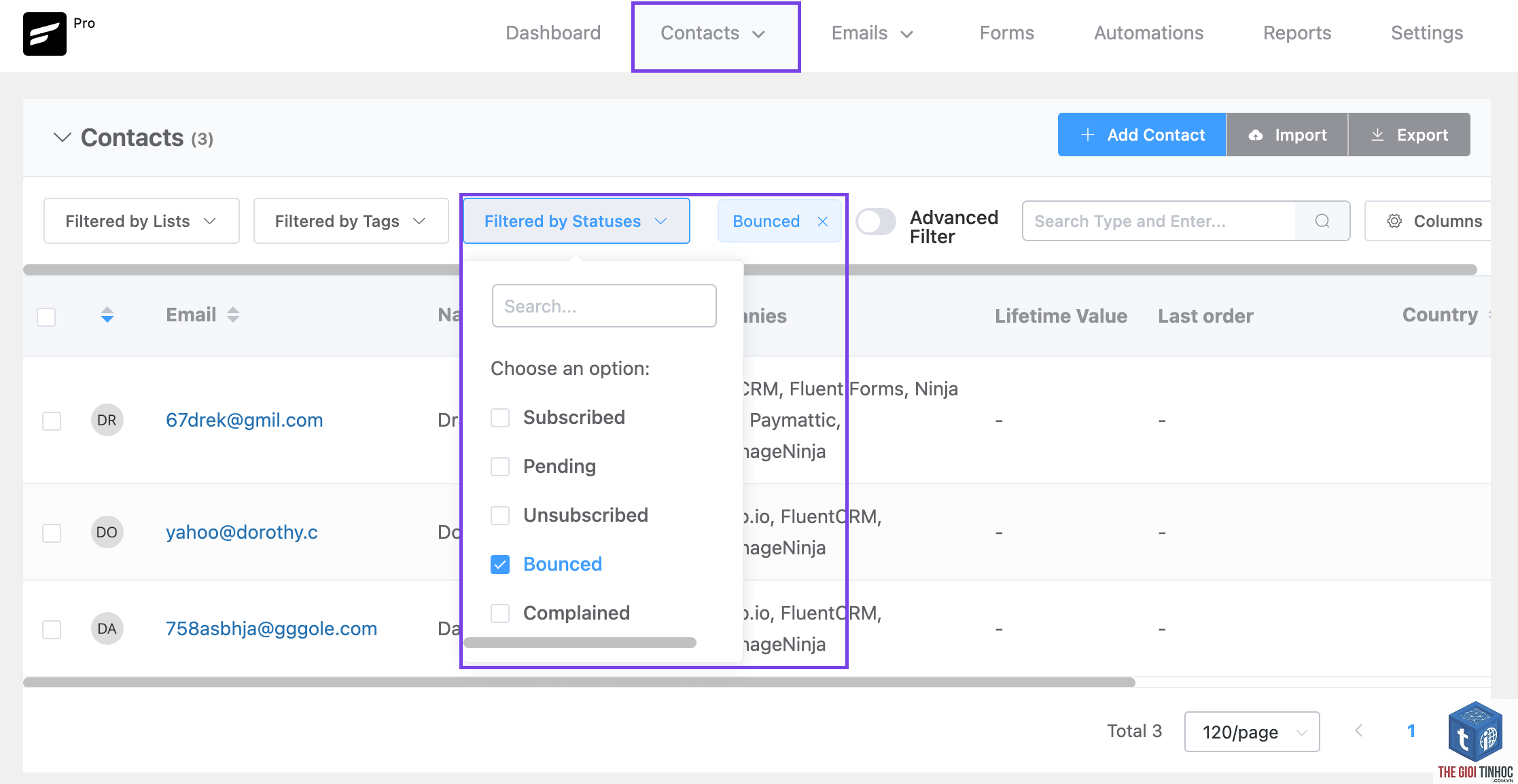Click the Country column header
This screenshot has width=1518, height=784.
(1440, 315)
